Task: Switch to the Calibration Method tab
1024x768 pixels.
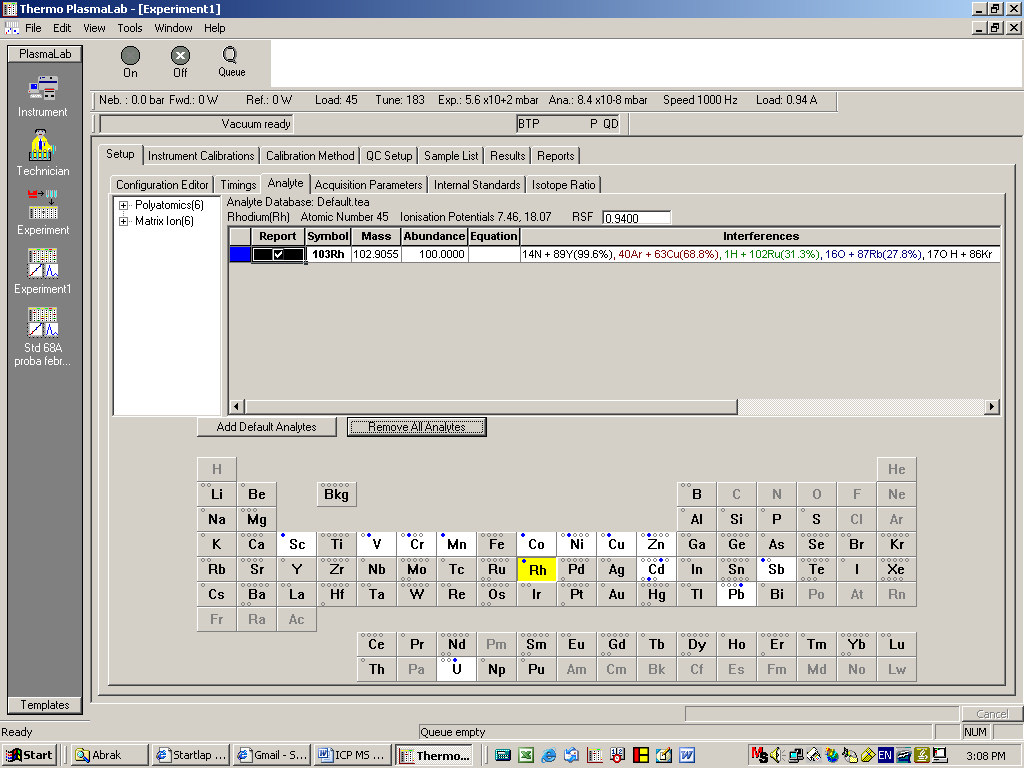Action: 310,156
